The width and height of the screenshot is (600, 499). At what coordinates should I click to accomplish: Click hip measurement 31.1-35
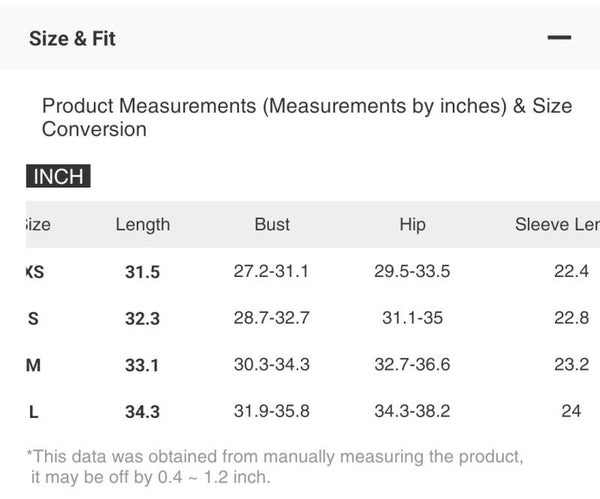[412, 318]
